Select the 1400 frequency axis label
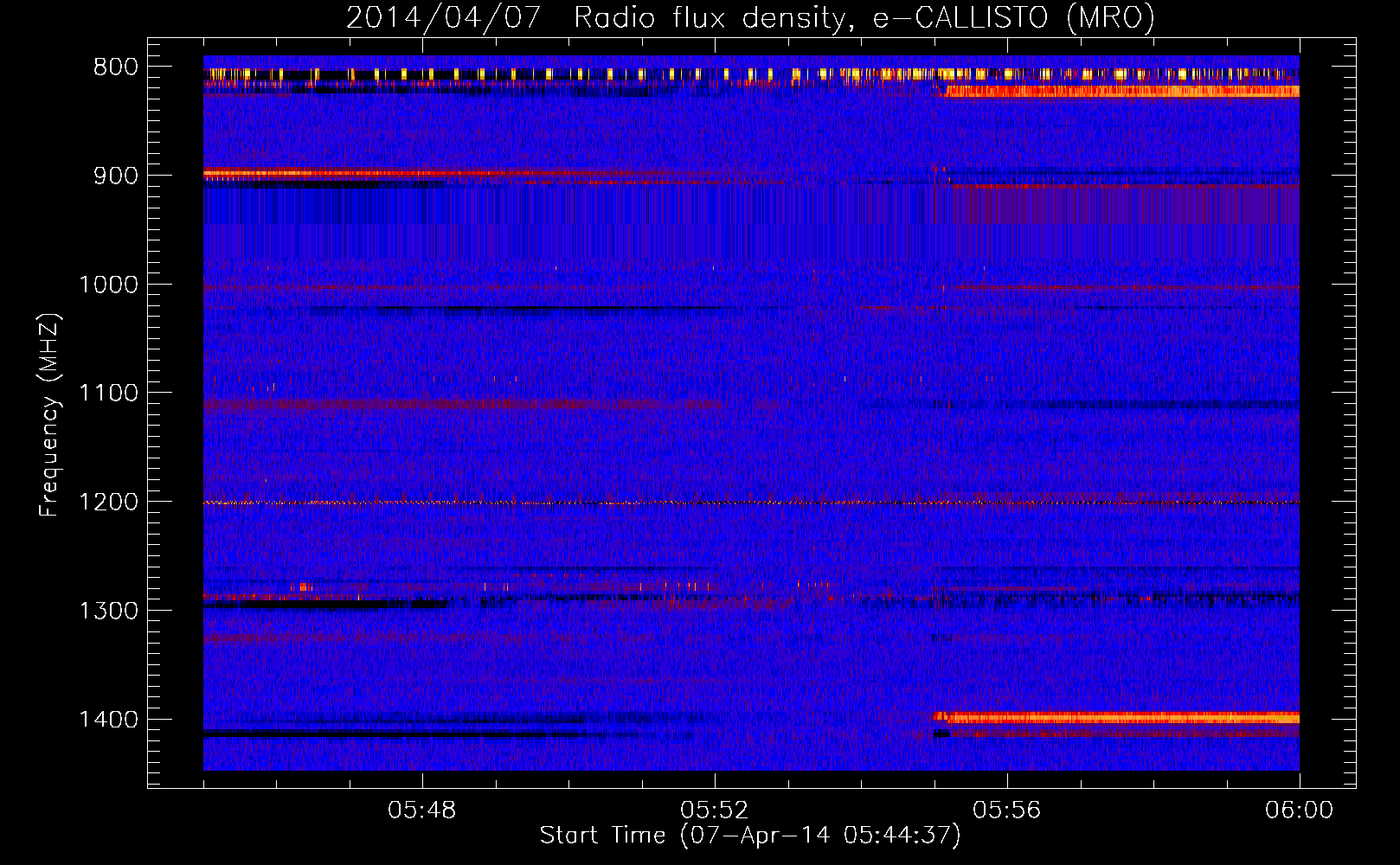Image resolution: width=1400 pixels, height=865 pixels. click(x=108, y=720)
